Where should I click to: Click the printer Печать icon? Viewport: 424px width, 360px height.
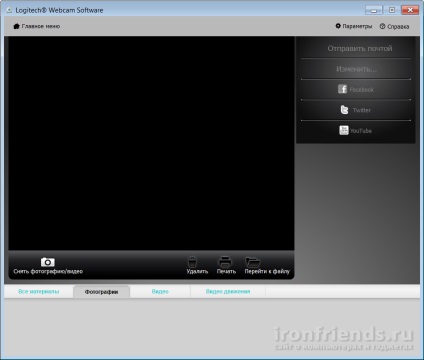[x=225, y=262]
